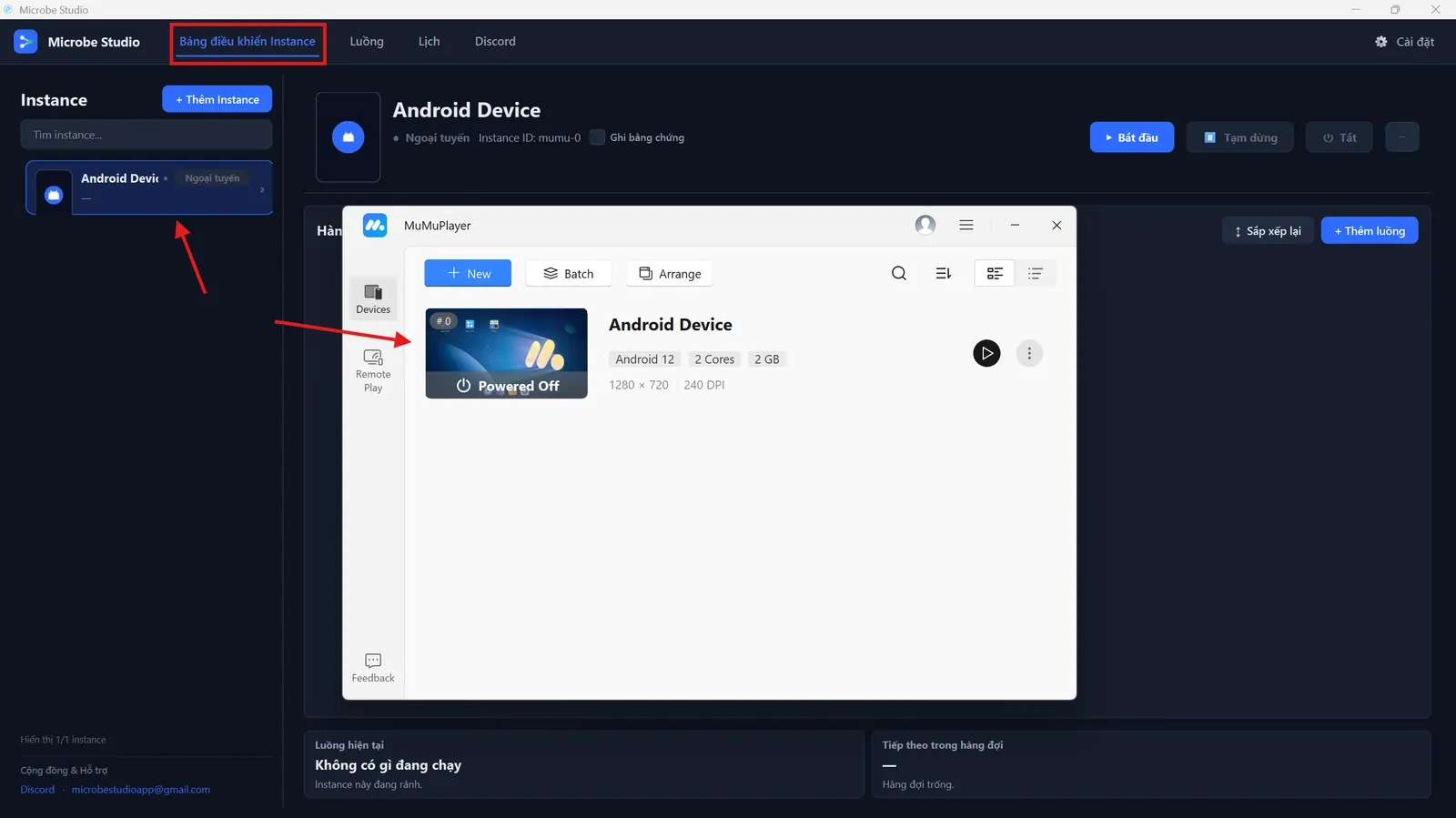Open the Discord tab
This screenshot has width=1456, height=818.
coord(495,42)
